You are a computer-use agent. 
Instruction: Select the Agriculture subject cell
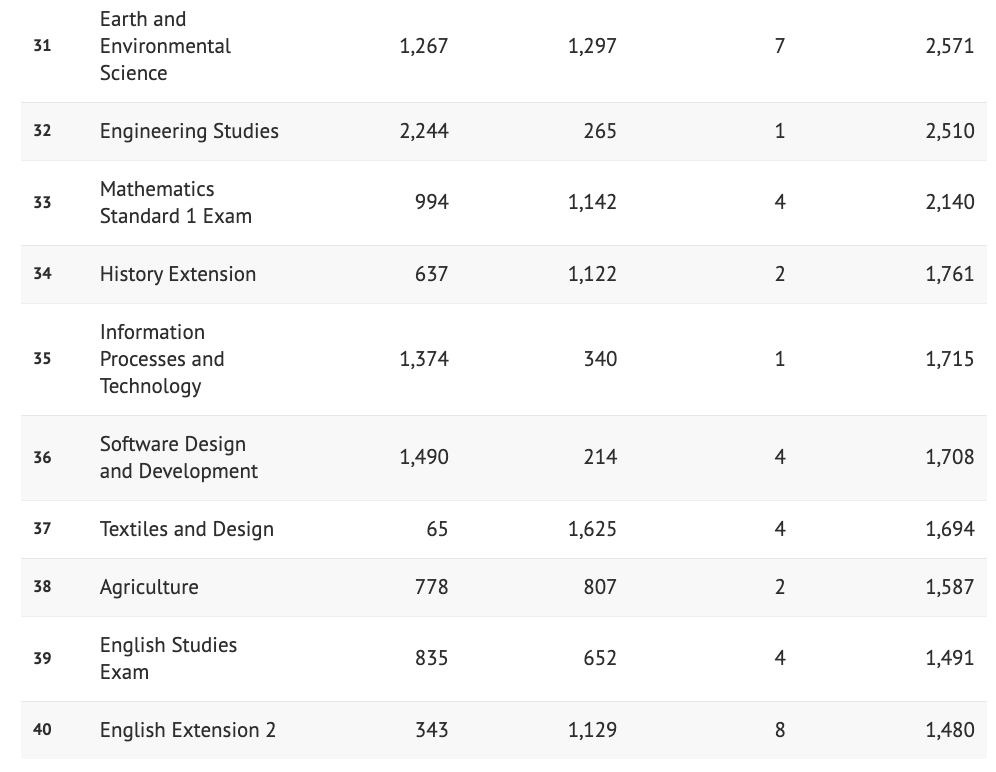(x=149, y=587)
